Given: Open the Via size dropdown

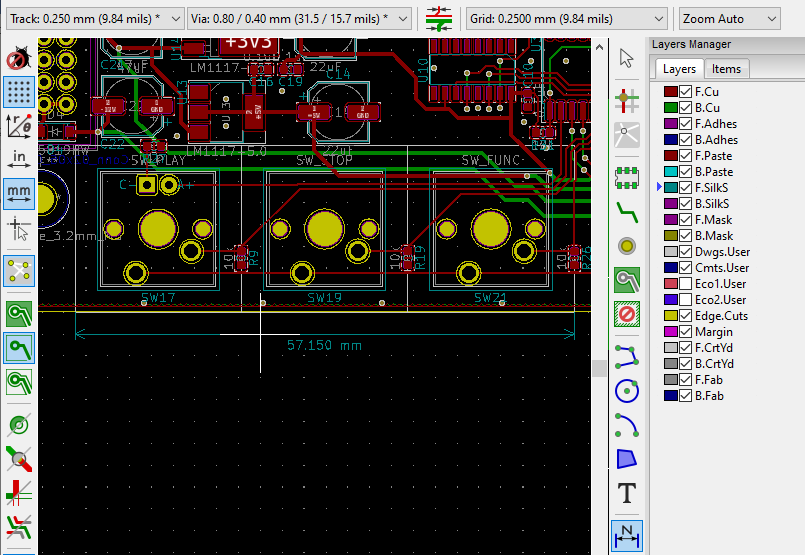Looking at the screenshot, I should (299, 19).
